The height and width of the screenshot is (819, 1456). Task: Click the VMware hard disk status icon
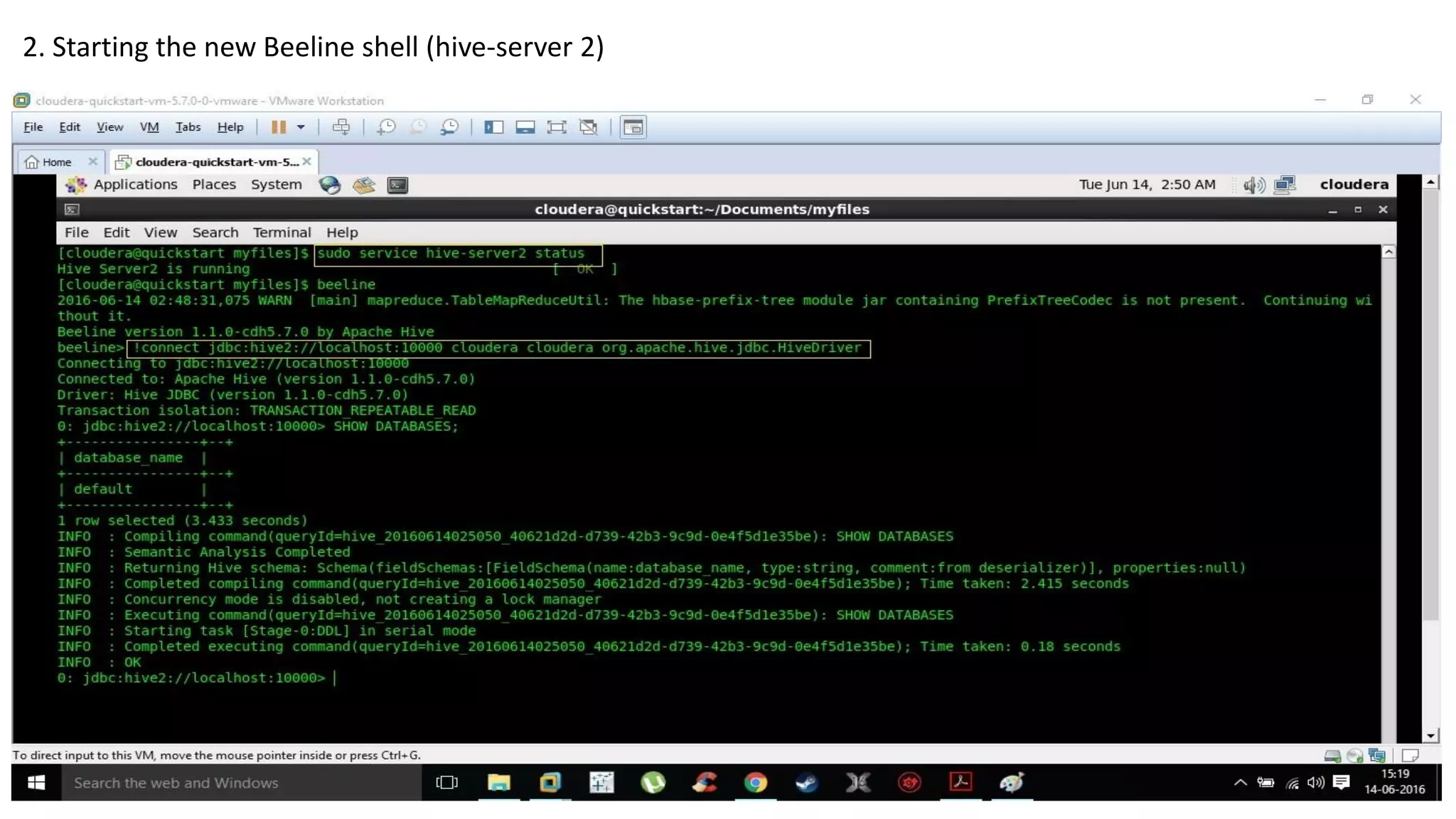click(x=1332, y=756)
